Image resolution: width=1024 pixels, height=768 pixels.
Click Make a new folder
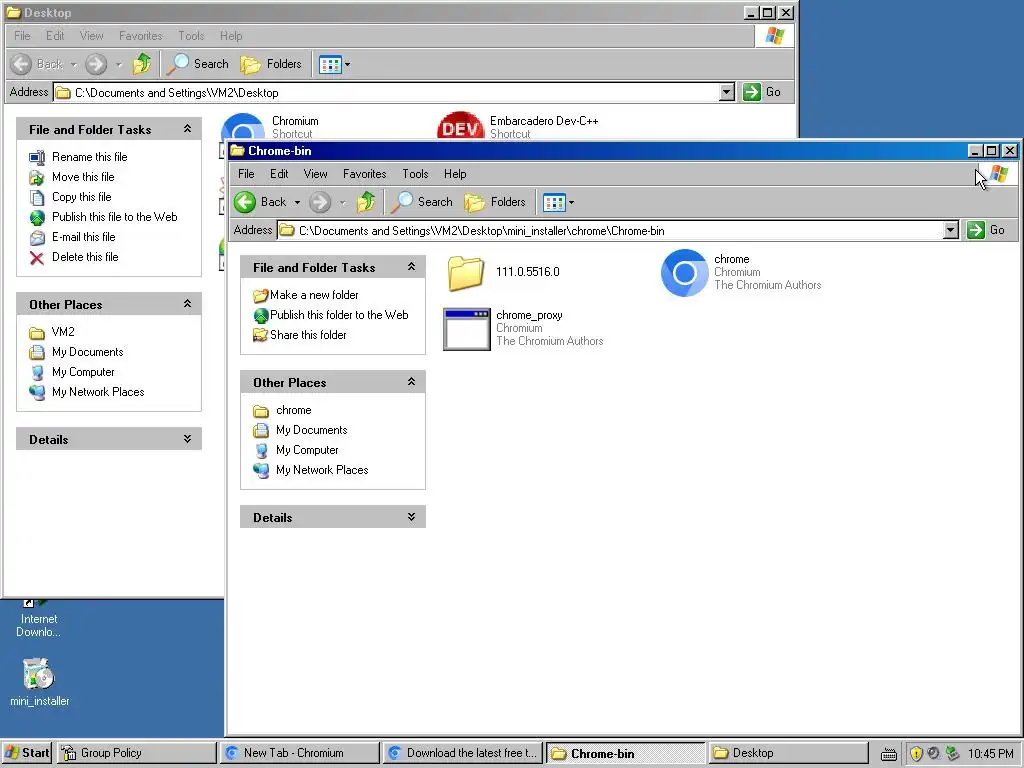[314, 295]
